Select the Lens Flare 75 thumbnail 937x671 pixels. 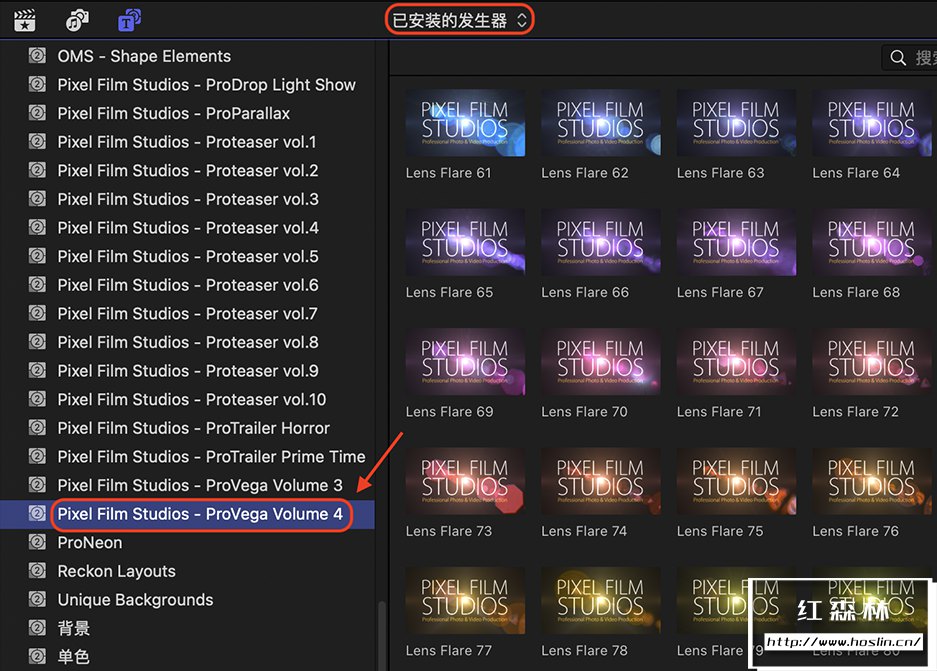pos(736,481)
